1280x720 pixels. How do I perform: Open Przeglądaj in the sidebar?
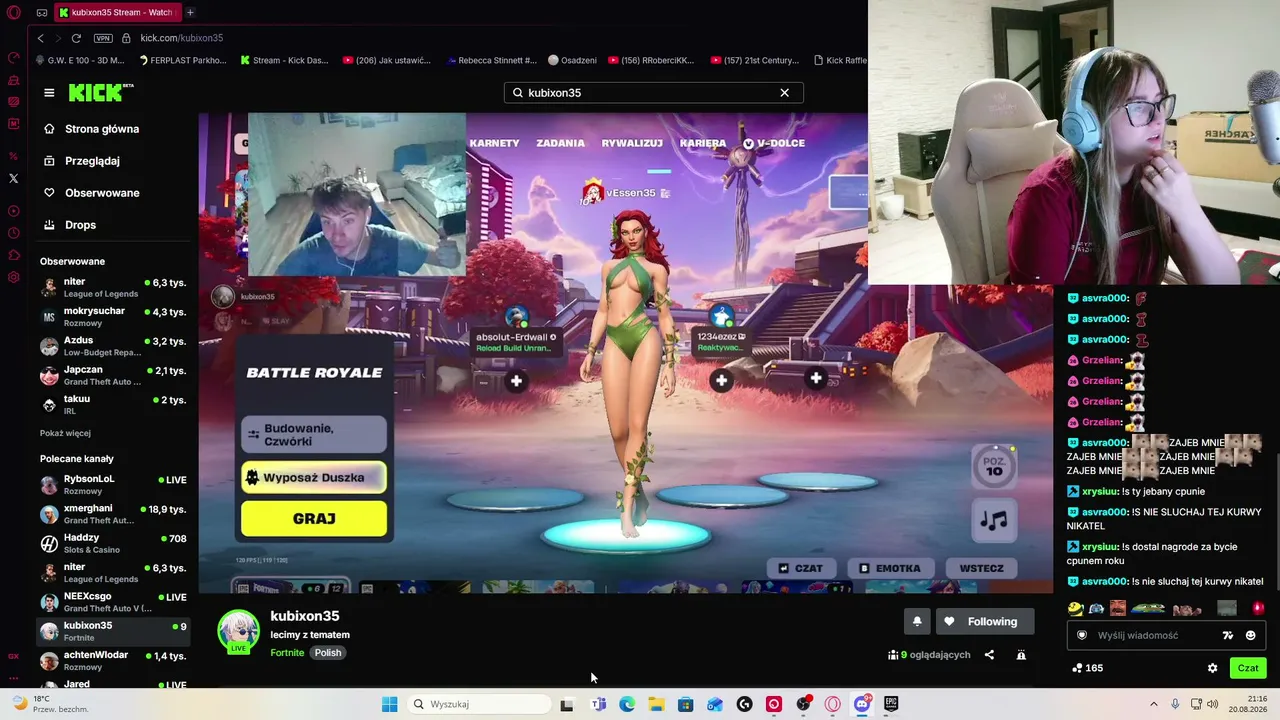[x=91, y=161]
